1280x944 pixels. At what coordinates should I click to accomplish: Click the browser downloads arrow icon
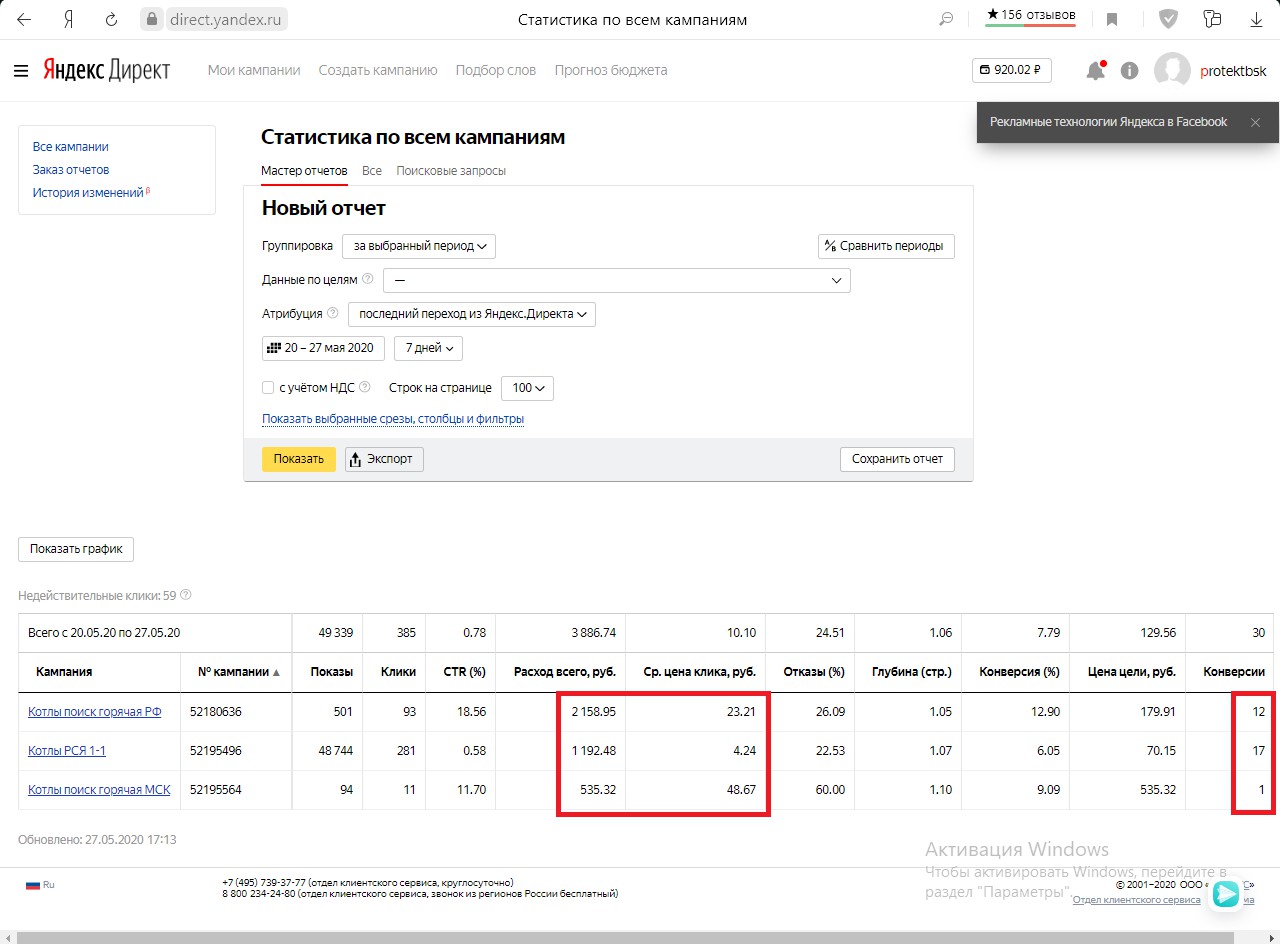pos(1256,19)
